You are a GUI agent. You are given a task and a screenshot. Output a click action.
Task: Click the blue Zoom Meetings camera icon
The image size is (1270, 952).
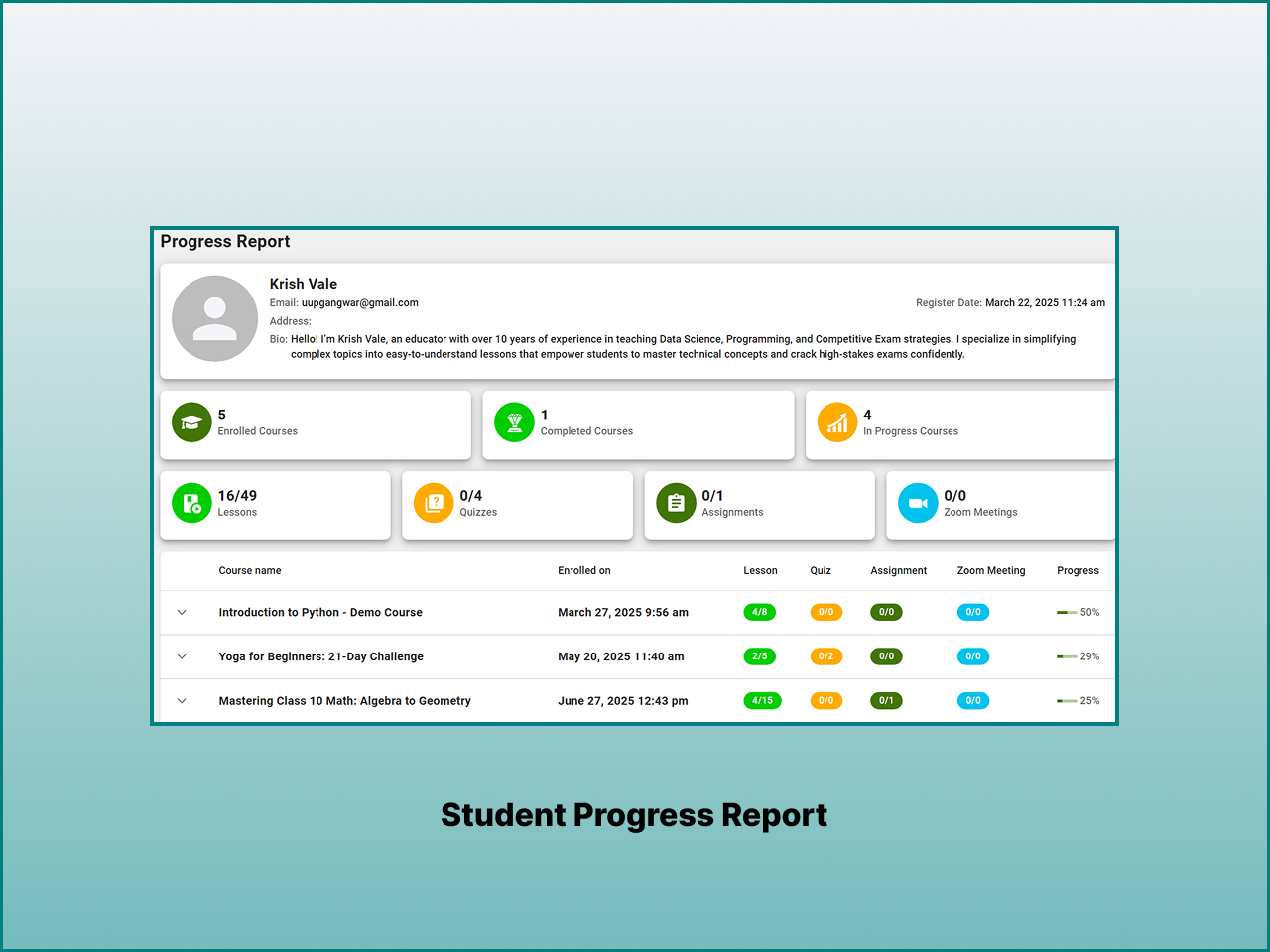(x=918, y=503)
